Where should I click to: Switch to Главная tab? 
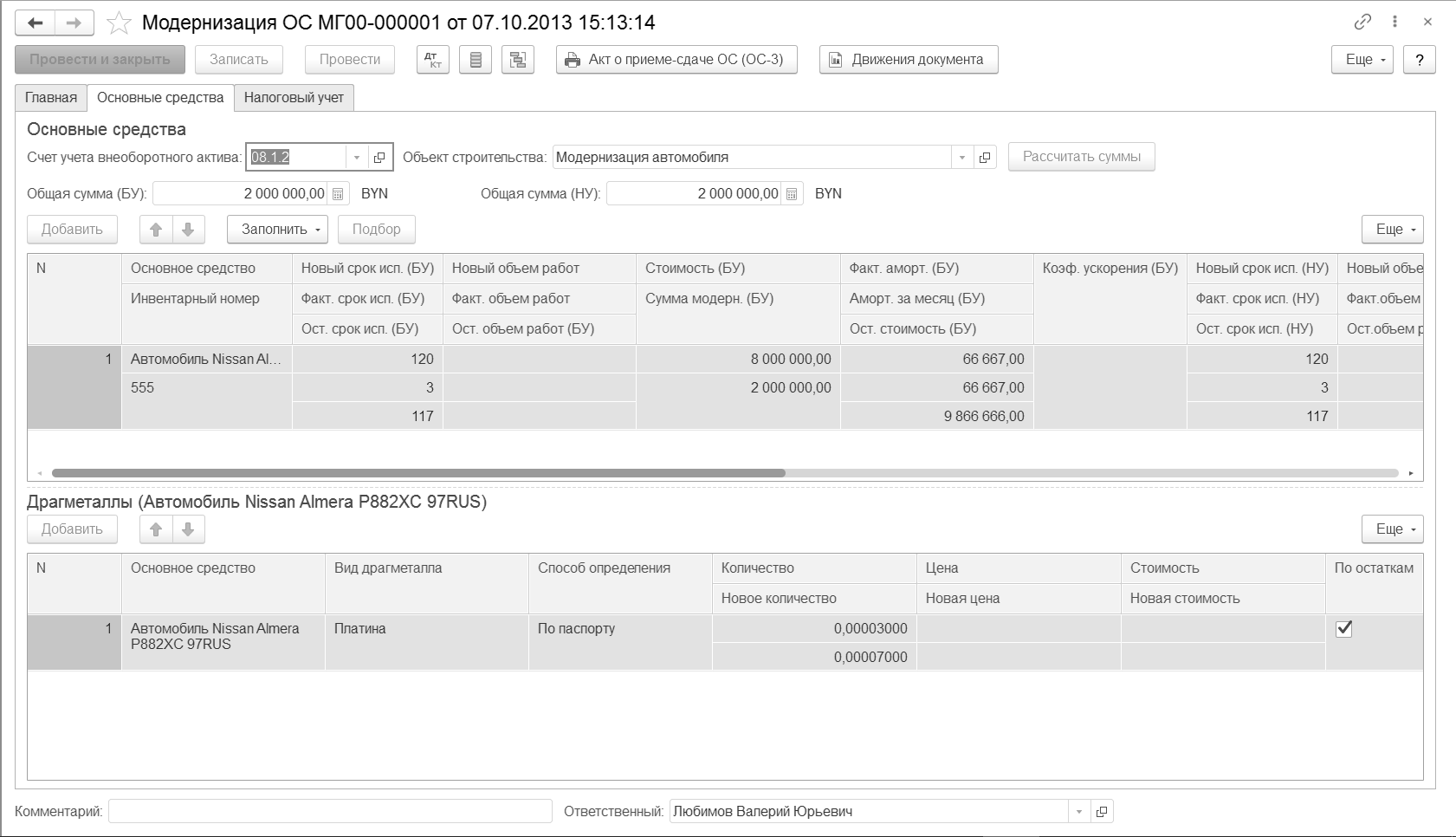[51, 98]
